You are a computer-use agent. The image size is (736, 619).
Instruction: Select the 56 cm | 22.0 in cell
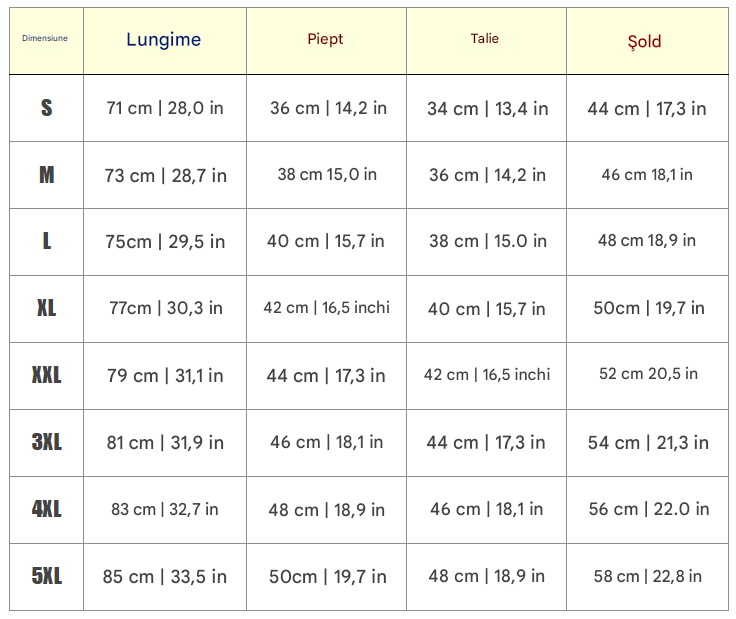click(648, 509)
